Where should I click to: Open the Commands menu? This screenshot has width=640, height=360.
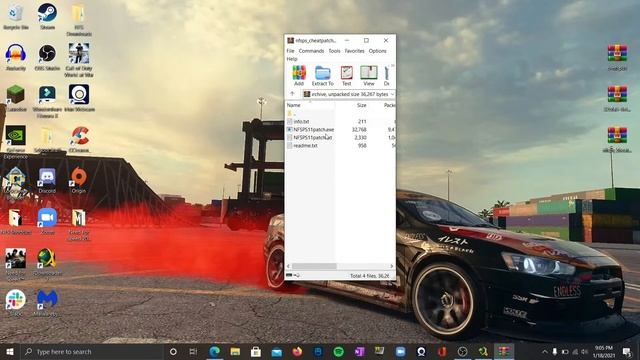click(x=311, y=51)
